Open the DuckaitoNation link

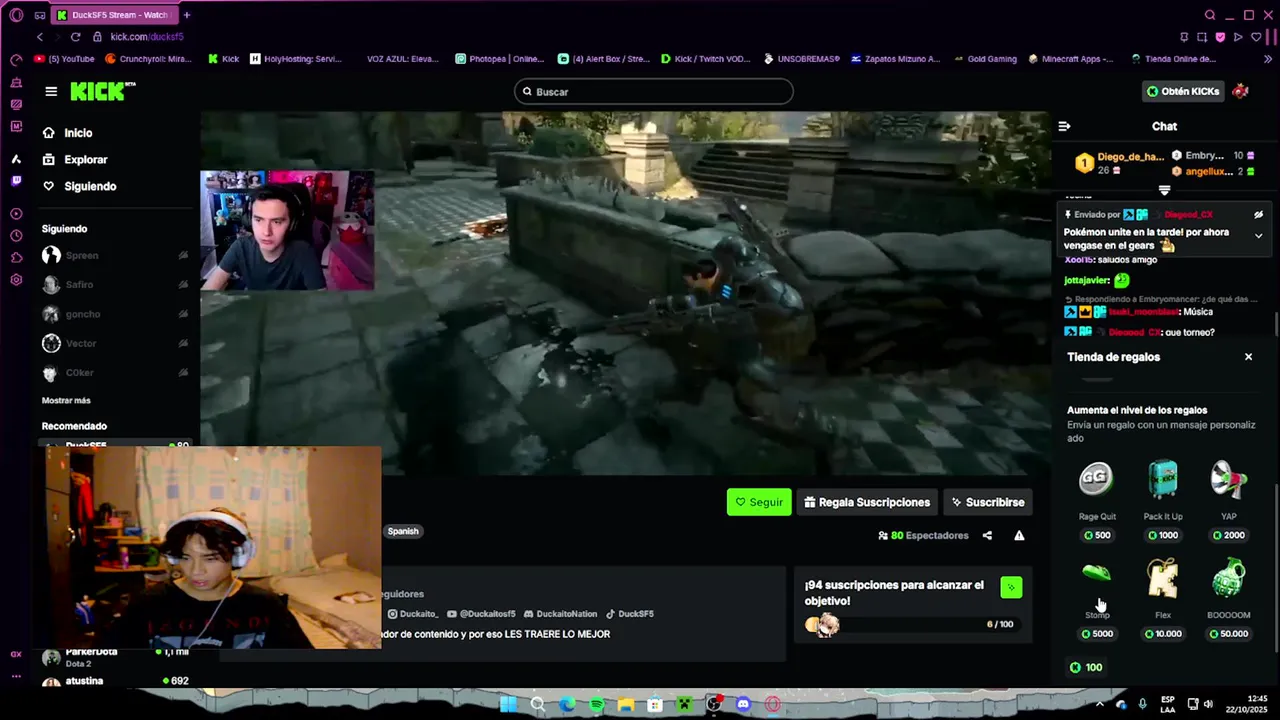pyautogui.click(x=560, y=614)
